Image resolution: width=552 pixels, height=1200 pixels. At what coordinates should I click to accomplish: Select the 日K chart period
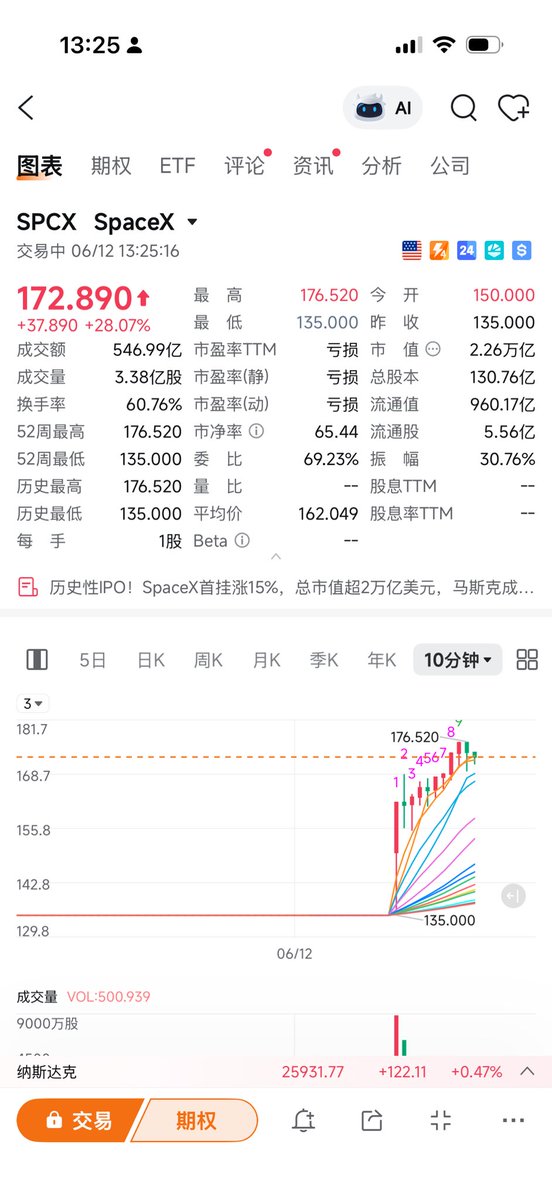tap(151, 660)
